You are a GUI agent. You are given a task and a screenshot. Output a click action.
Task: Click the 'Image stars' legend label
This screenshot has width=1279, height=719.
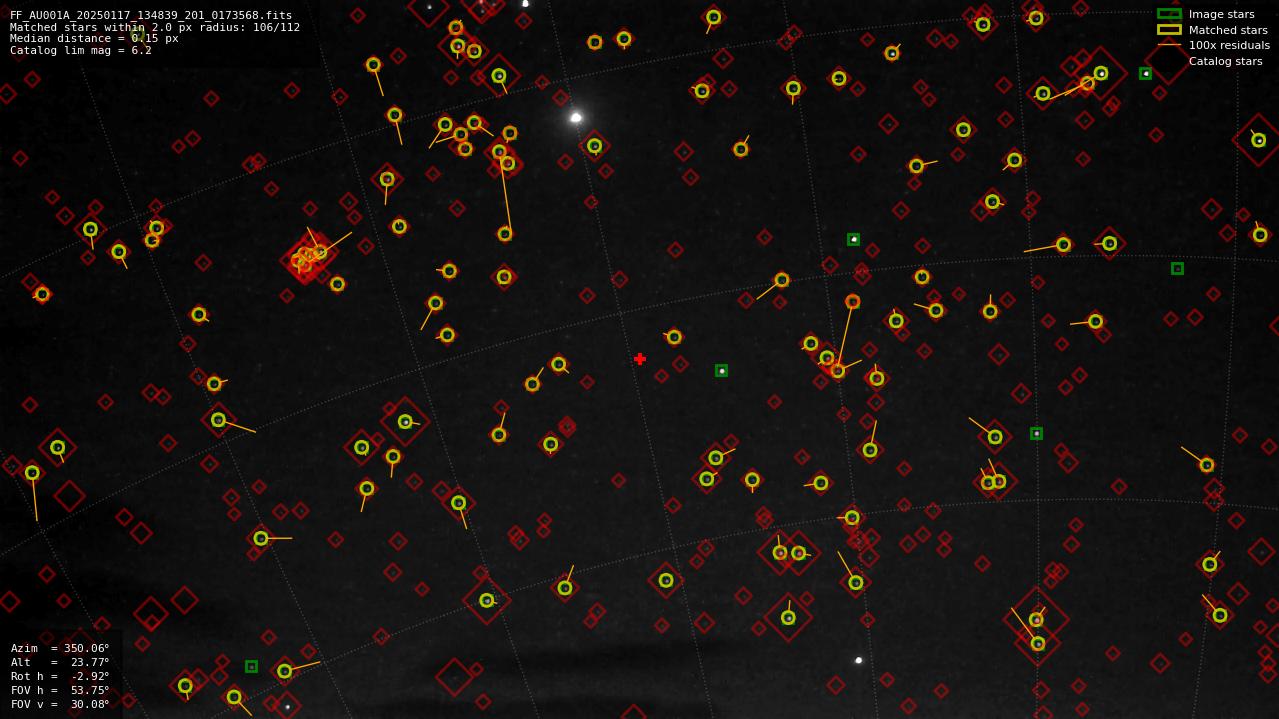point(1221,14)
